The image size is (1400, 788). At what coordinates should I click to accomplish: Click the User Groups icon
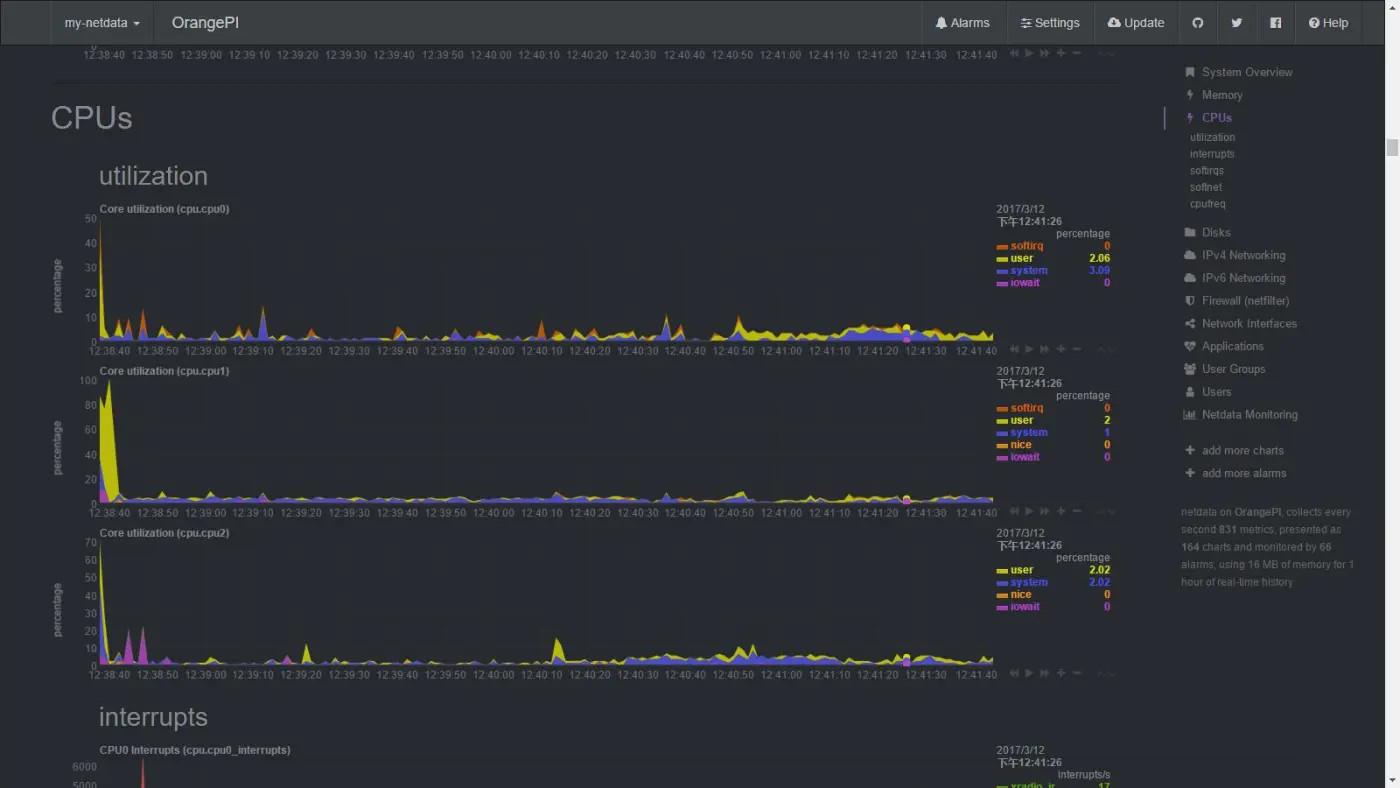(1190, 369)
